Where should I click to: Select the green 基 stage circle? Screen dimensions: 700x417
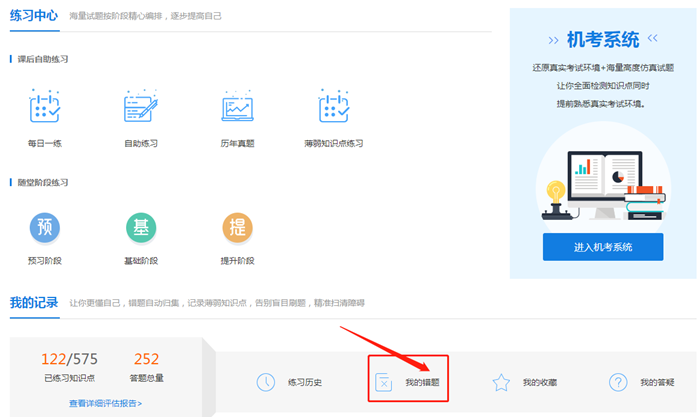tap(141, 228)
